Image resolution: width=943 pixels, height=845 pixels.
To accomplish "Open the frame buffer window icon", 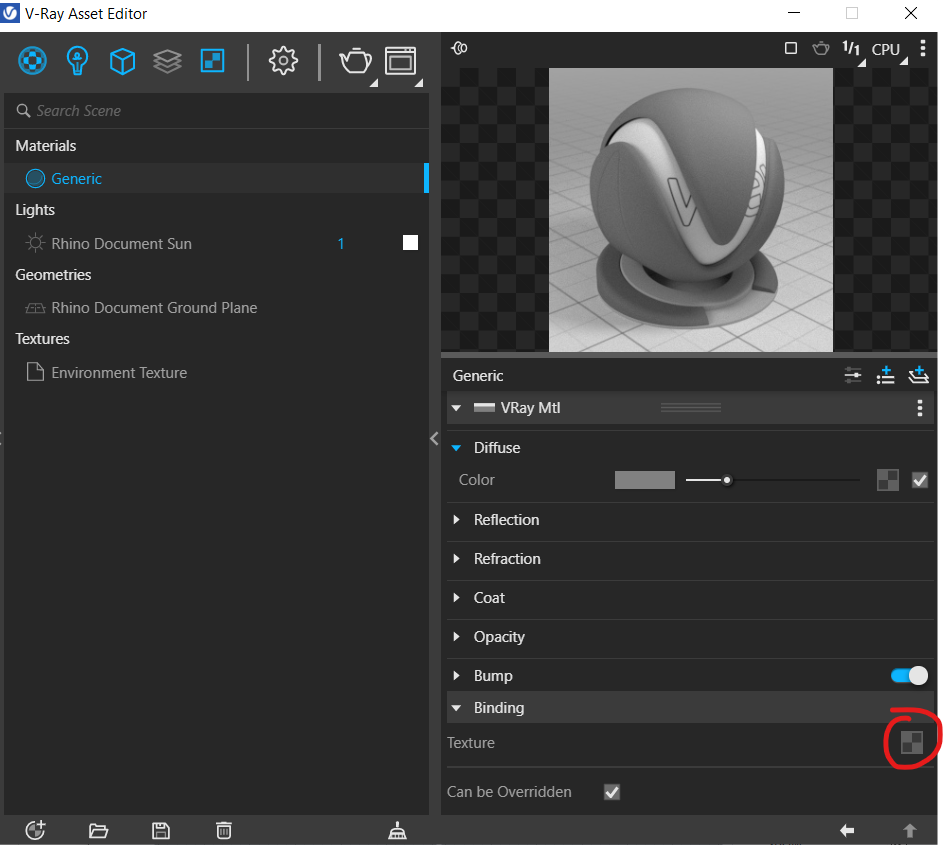I will point(401,61).
